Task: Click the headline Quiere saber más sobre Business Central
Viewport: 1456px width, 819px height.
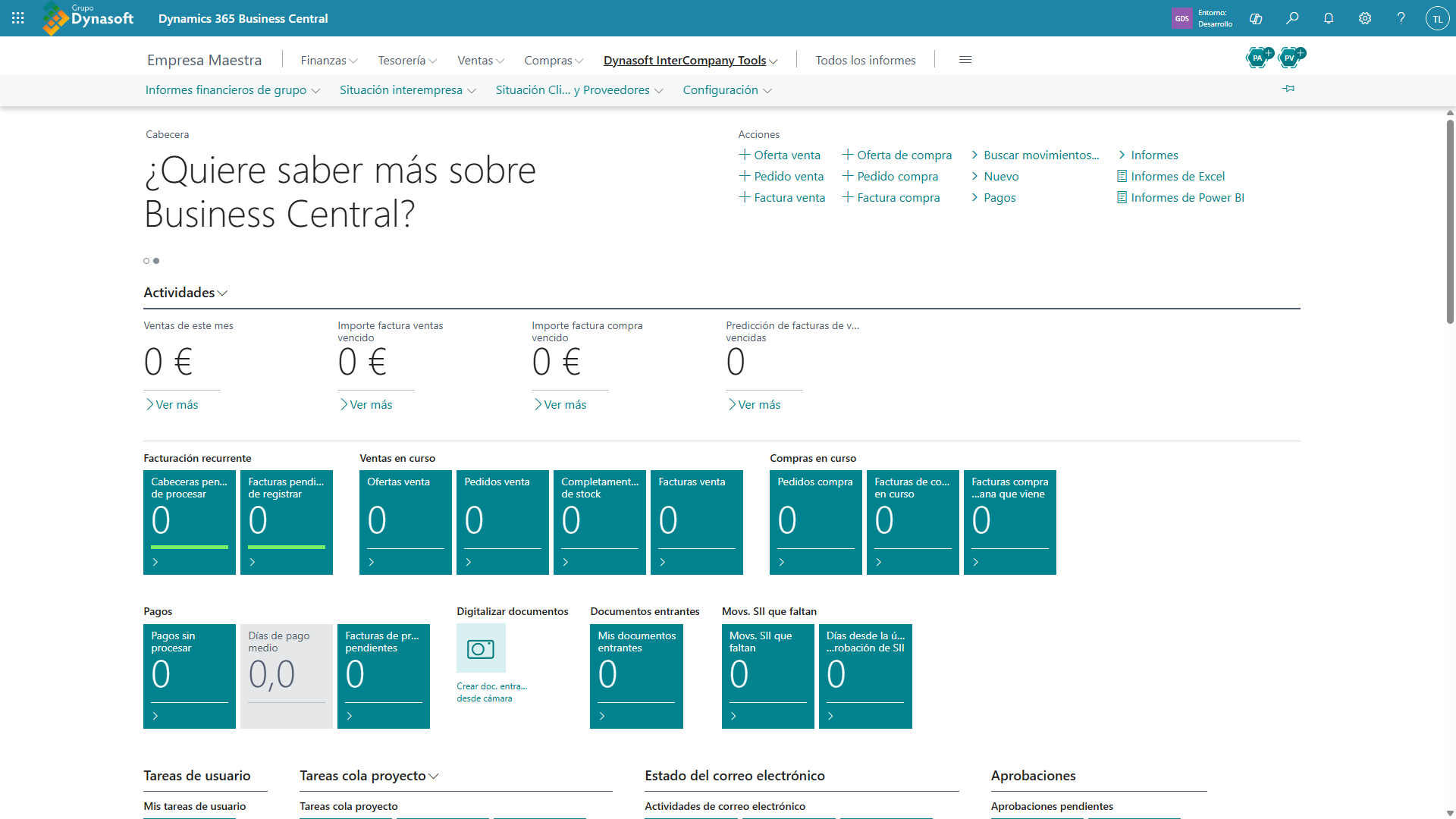Action: coord(340,192)
